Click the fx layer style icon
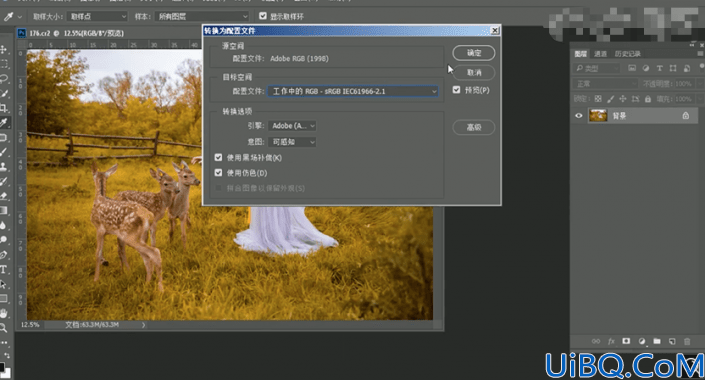This screenshot has height=380, width=705. tap(611, 341)
